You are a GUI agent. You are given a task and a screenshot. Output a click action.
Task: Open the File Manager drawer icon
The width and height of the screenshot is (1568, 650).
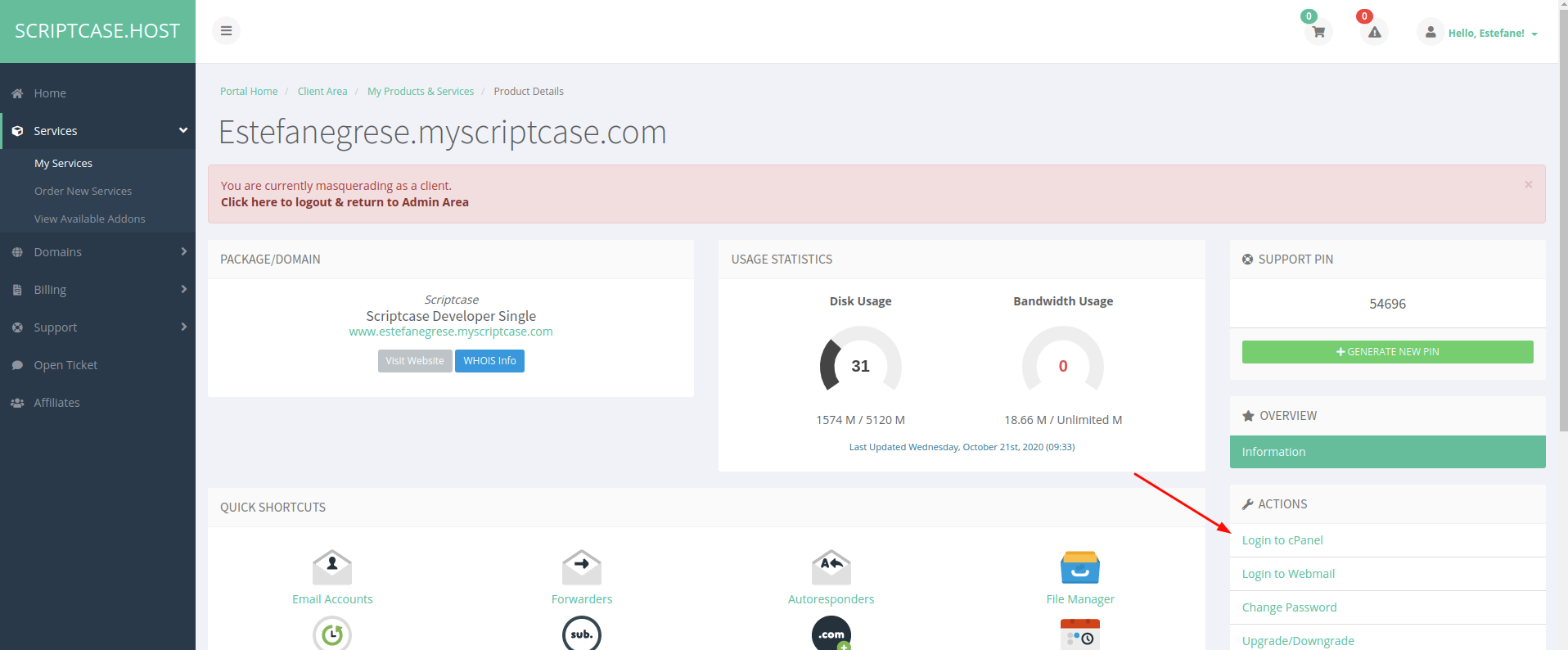tap(1080, 566)
